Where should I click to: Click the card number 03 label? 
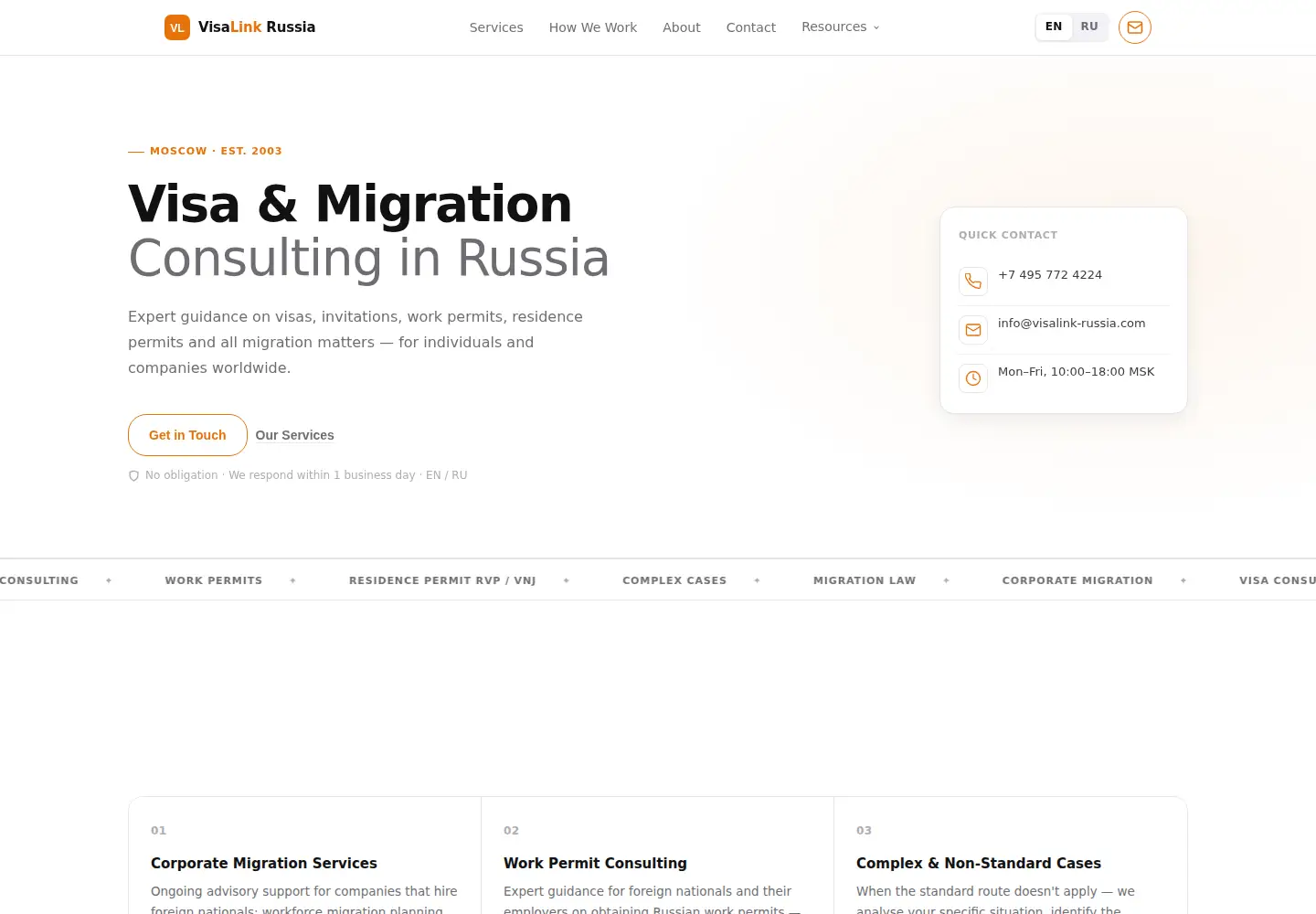[x=865, y=831]
